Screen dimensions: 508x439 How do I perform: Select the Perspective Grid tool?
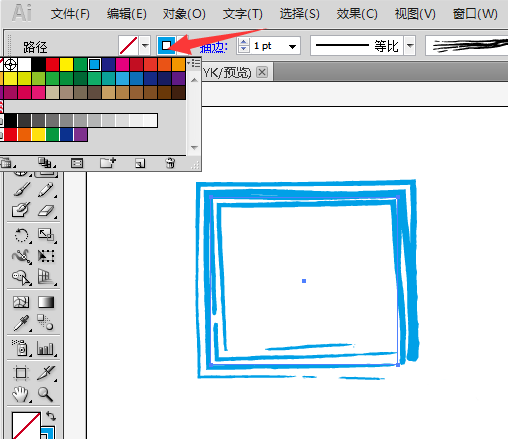click(46, 277)
